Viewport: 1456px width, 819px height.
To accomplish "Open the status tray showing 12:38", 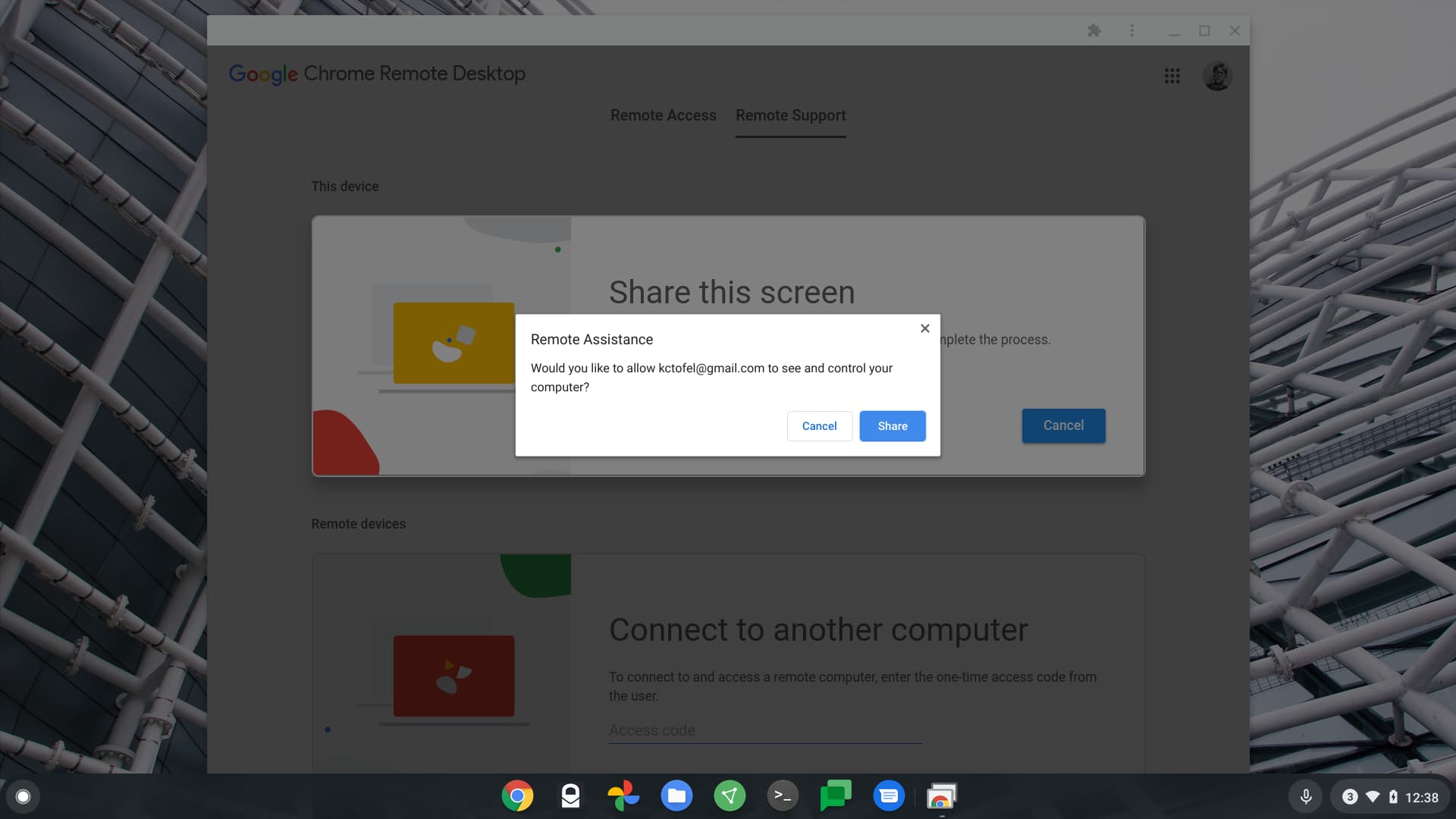I will [1390, 797].
